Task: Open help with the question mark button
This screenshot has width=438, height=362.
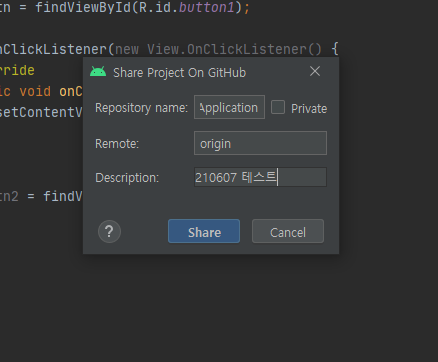Action: [x=109, y=231]
